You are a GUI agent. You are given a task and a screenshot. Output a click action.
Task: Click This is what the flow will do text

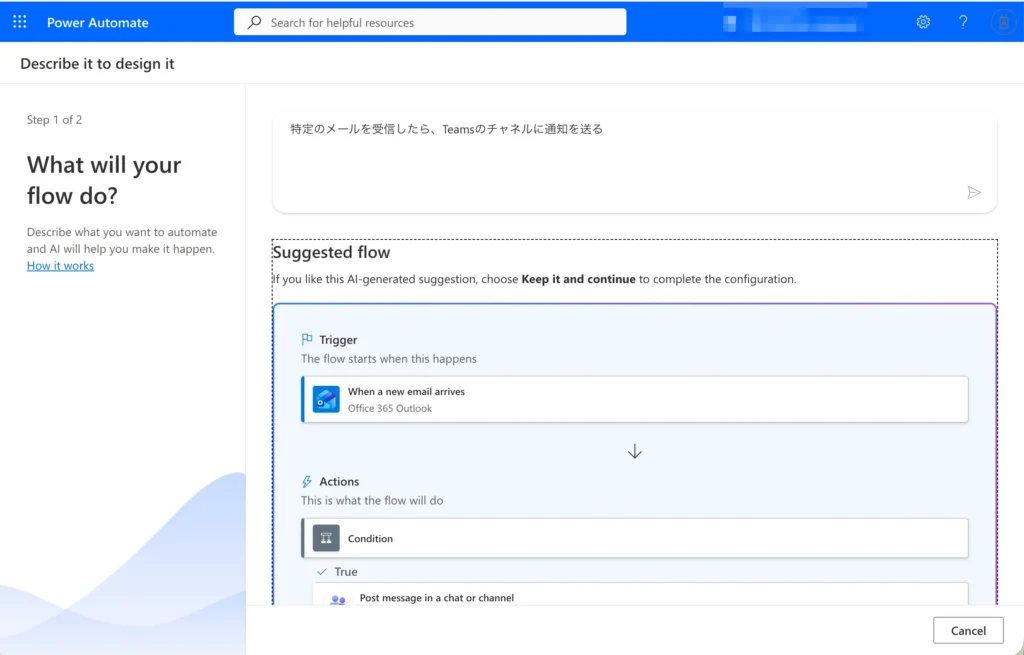pyautogui.click(x=372, y=500)
